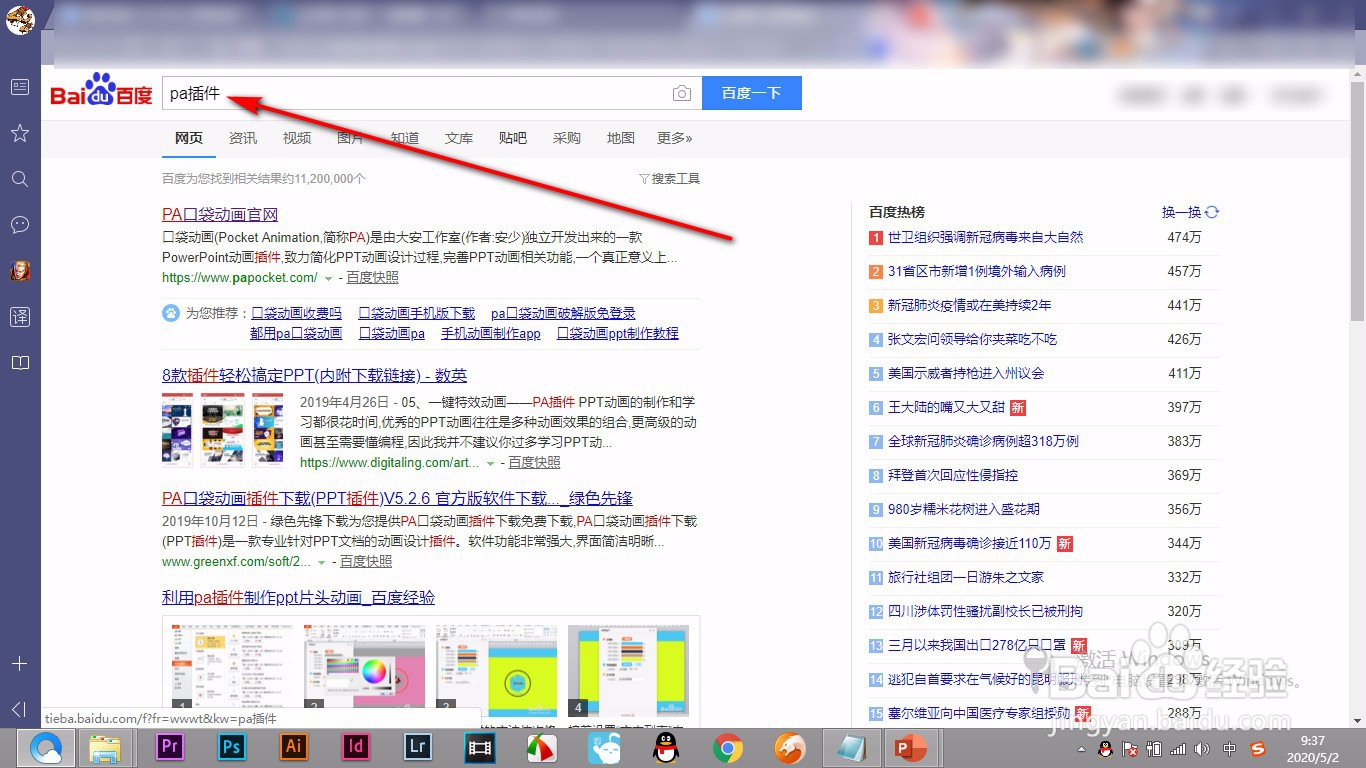
Task: Open the search icon in the left sidebar
Action: tap(20, 179)
